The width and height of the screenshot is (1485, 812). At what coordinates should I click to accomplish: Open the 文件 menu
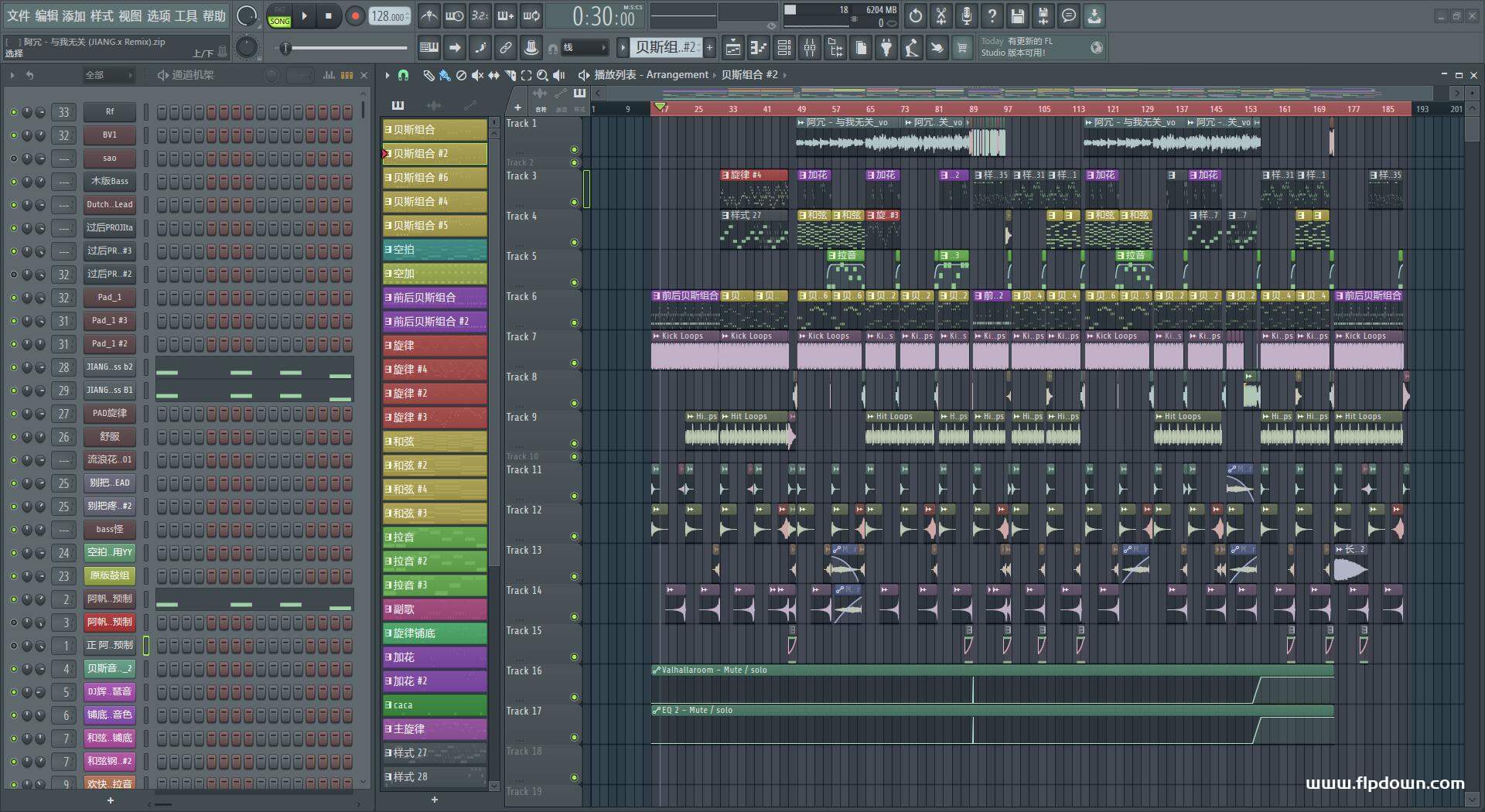[x=19, y=16]
